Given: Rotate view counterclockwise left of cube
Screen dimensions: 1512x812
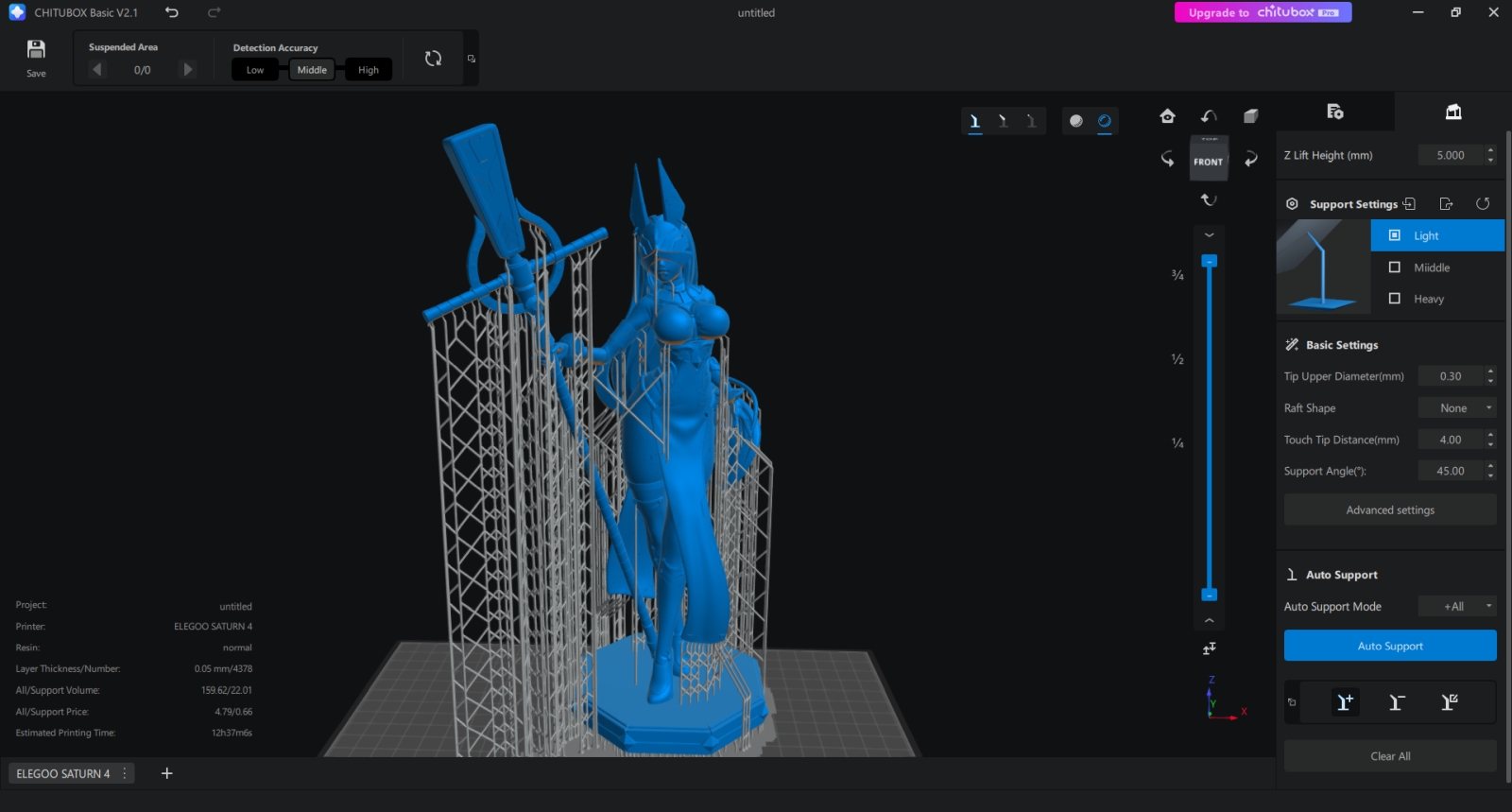Looking at the screenshot, I should pyautogui.click(x=1168, y=159).
